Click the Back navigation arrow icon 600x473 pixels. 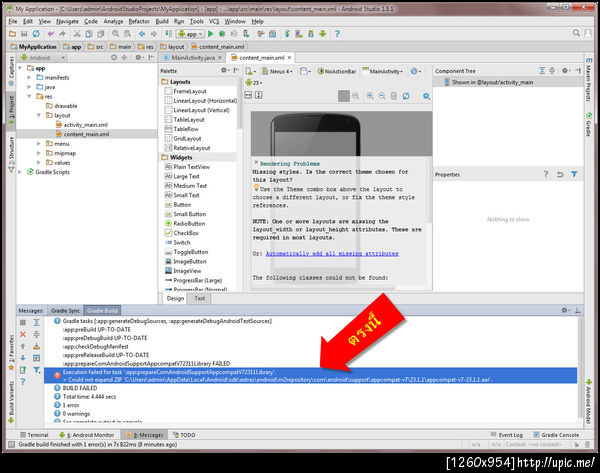pos(142,34)
